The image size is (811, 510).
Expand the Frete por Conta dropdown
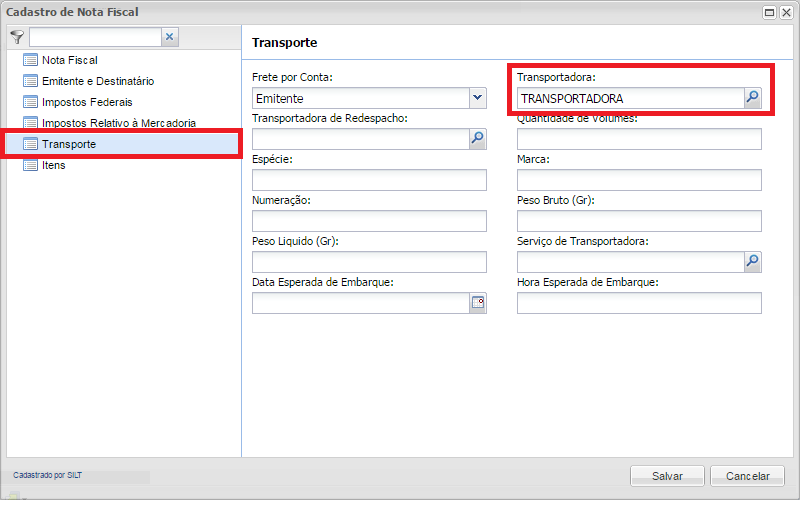tap(477, 98)
